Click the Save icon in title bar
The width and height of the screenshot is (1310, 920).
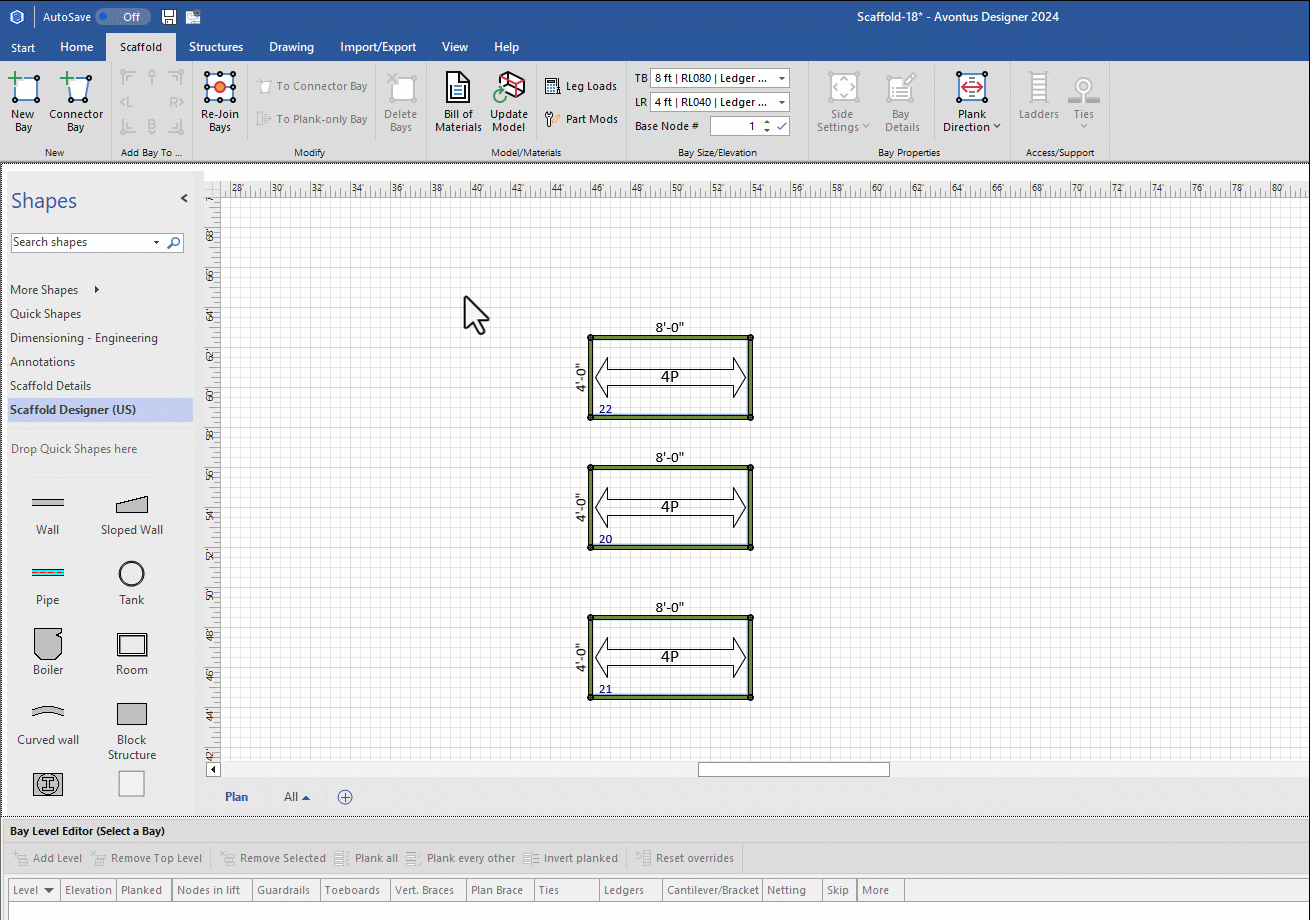[169, 17]
